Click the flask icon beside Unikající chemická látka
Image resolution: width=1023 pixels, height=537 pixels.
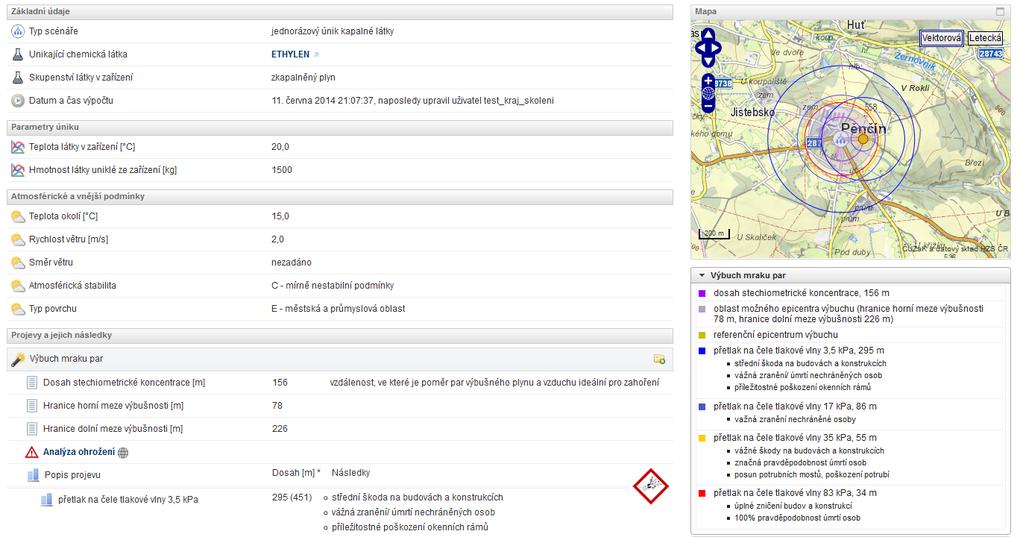(18, 55)
